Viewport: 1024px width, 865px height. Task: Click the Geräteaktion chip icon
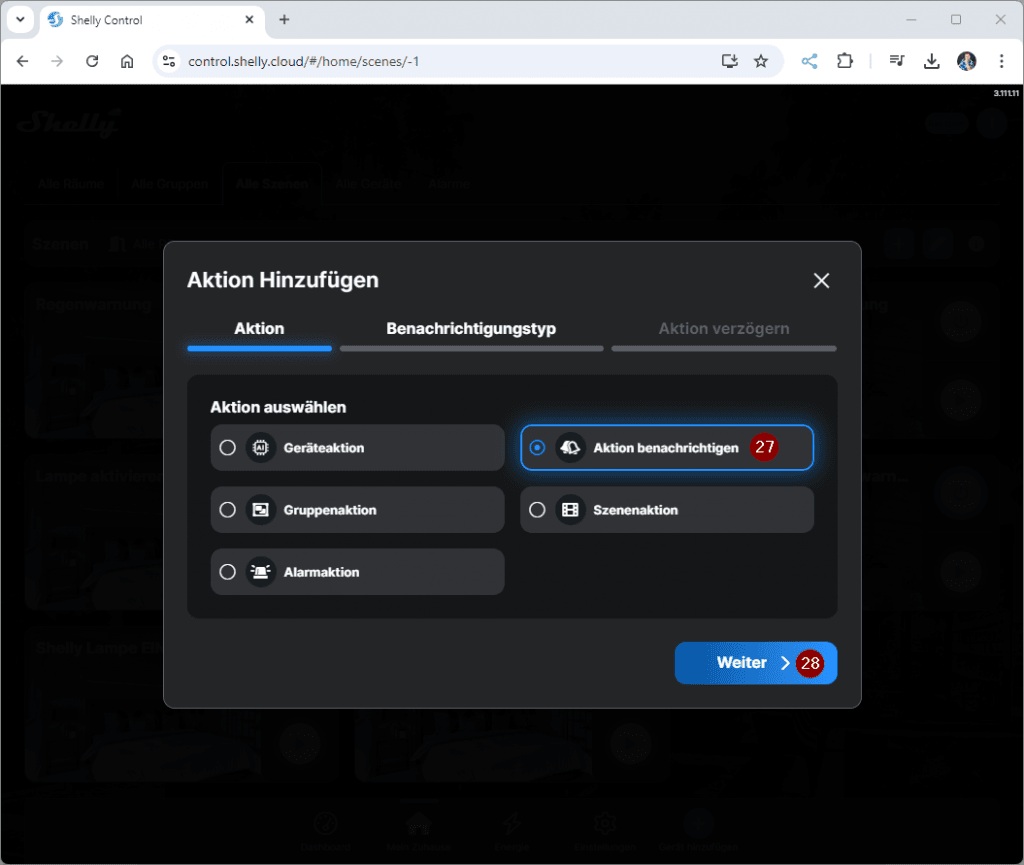coord(261,448)
